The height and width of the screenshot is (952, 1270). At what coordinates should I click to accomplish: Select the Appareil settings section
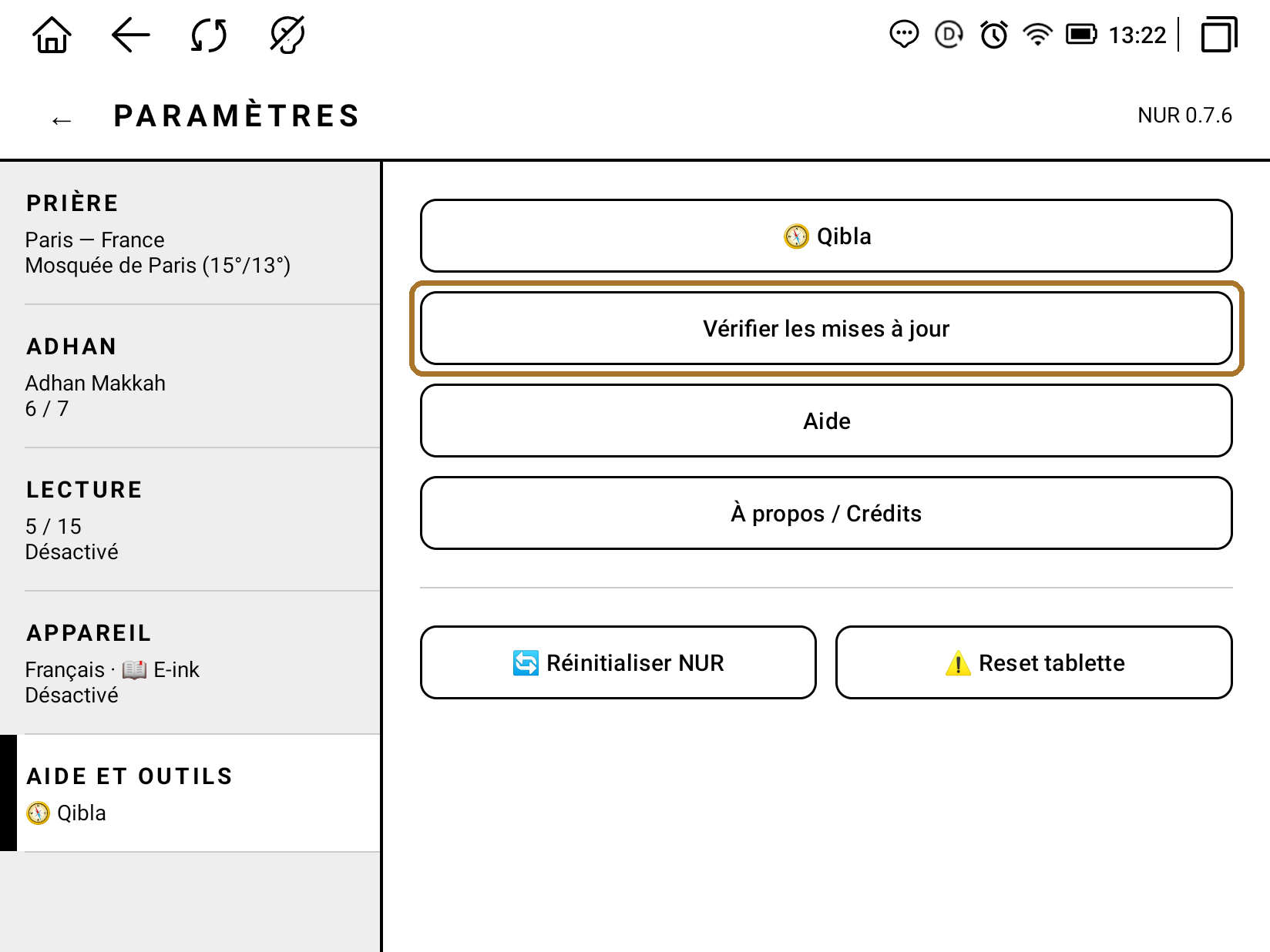click(x=190, y=663)
